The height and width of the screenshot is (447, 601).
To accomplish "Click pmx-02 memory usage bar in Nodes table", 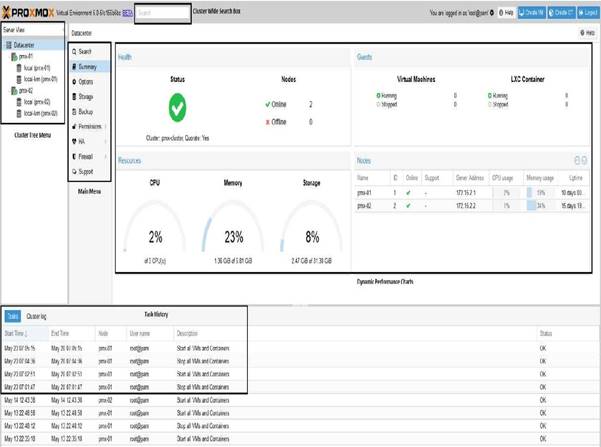I will [x=540, y=206].
